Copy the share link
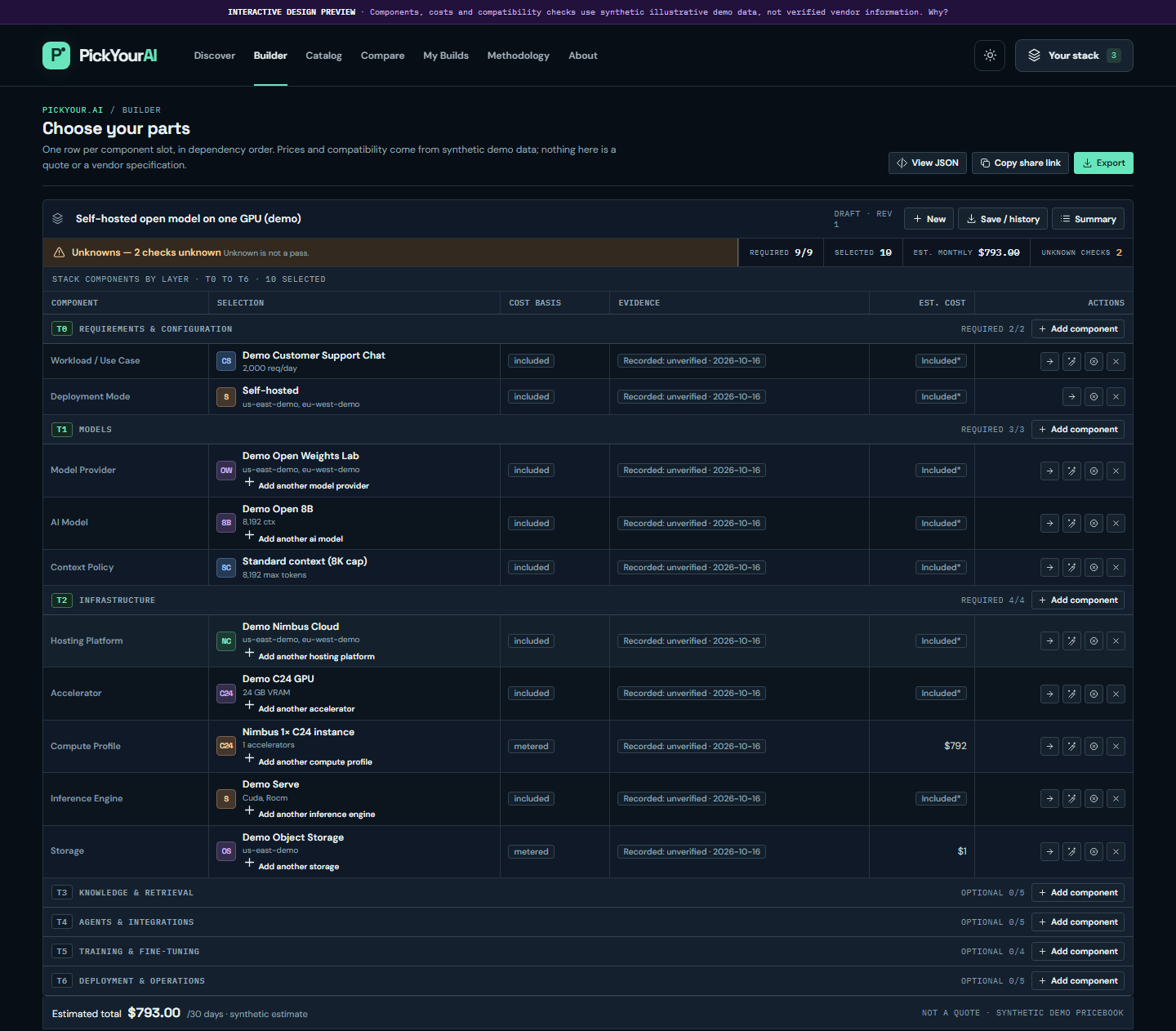The height and width of the screenshot is (1031, 1176). click(1021, 163)
